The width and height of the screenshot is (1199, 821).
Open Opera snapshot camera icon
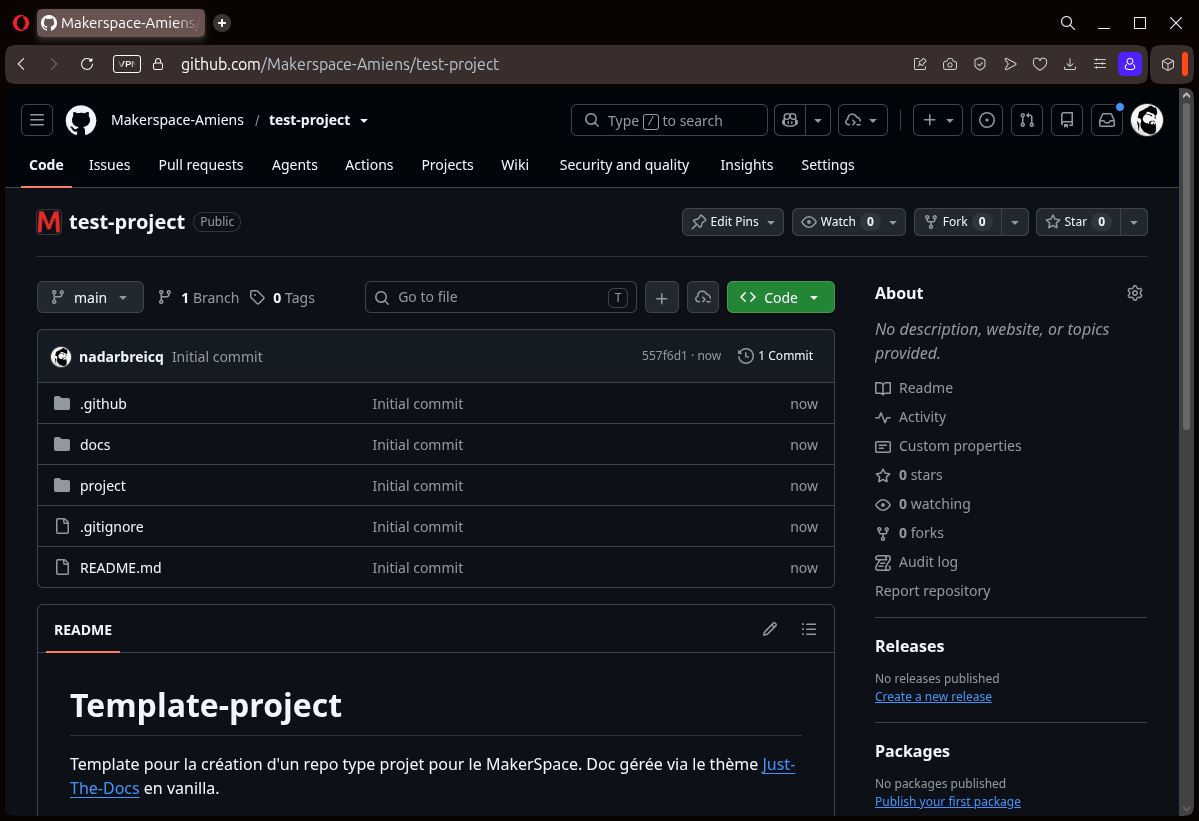[x=950, y=64]
